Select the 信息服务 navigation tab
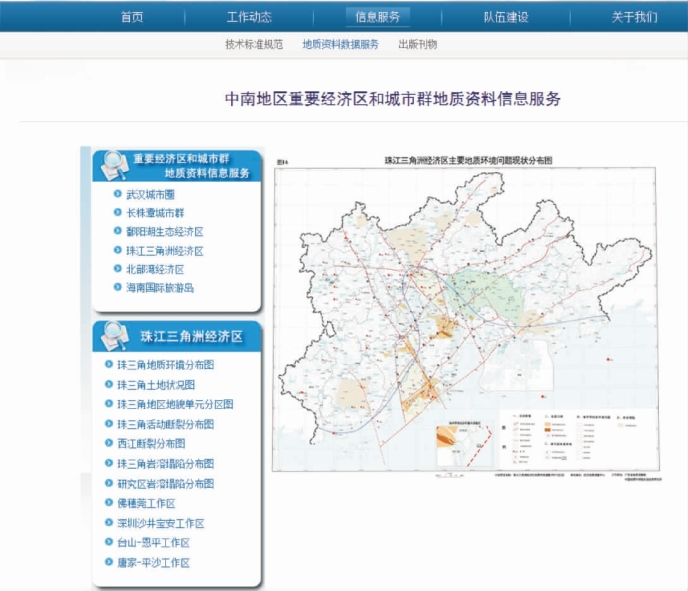This screenshot has width=688, height=591. [x=377, y=17]
